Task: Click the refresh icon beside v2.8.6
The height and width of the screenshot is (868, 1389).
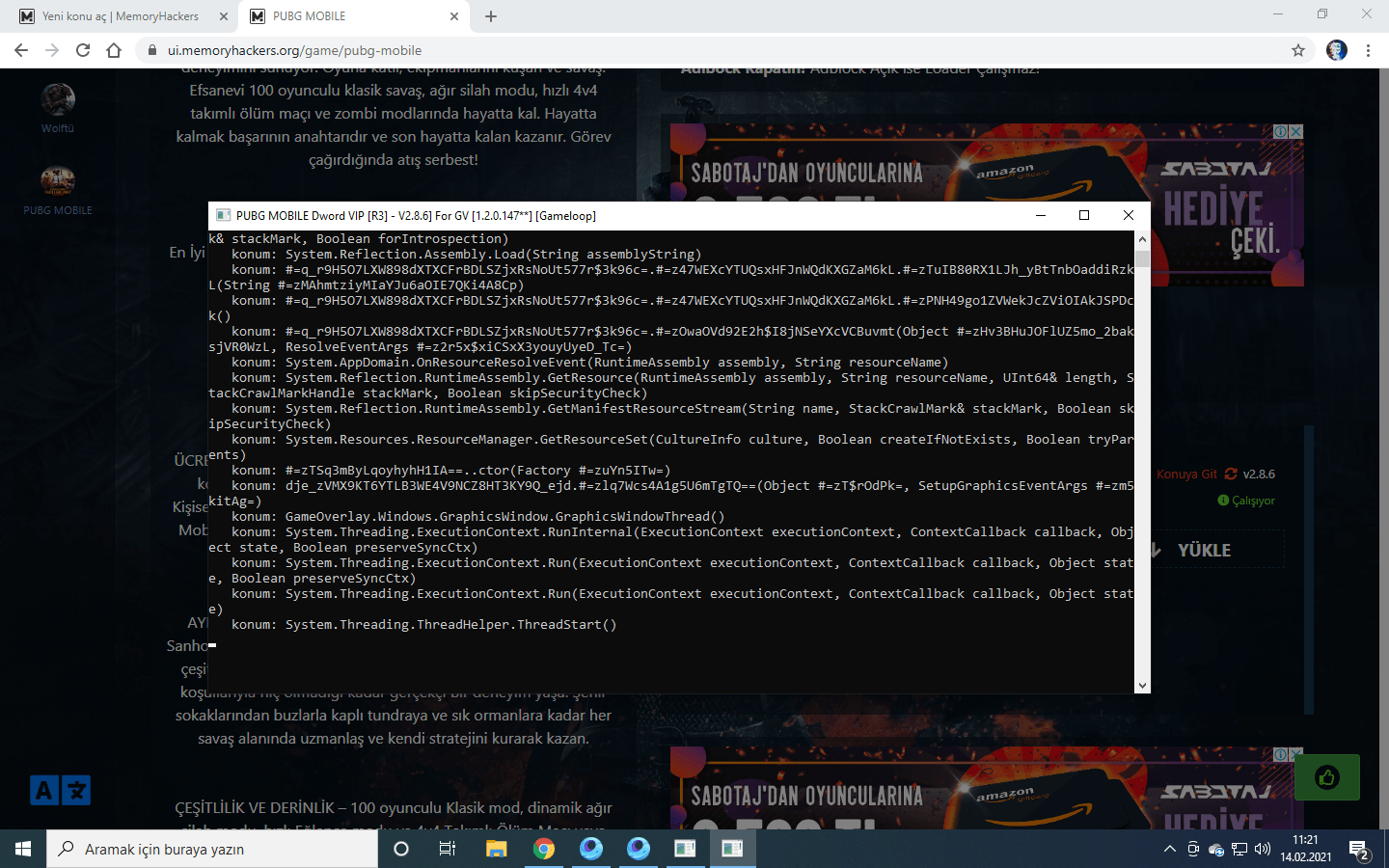Action: [x=1231, y=475]
